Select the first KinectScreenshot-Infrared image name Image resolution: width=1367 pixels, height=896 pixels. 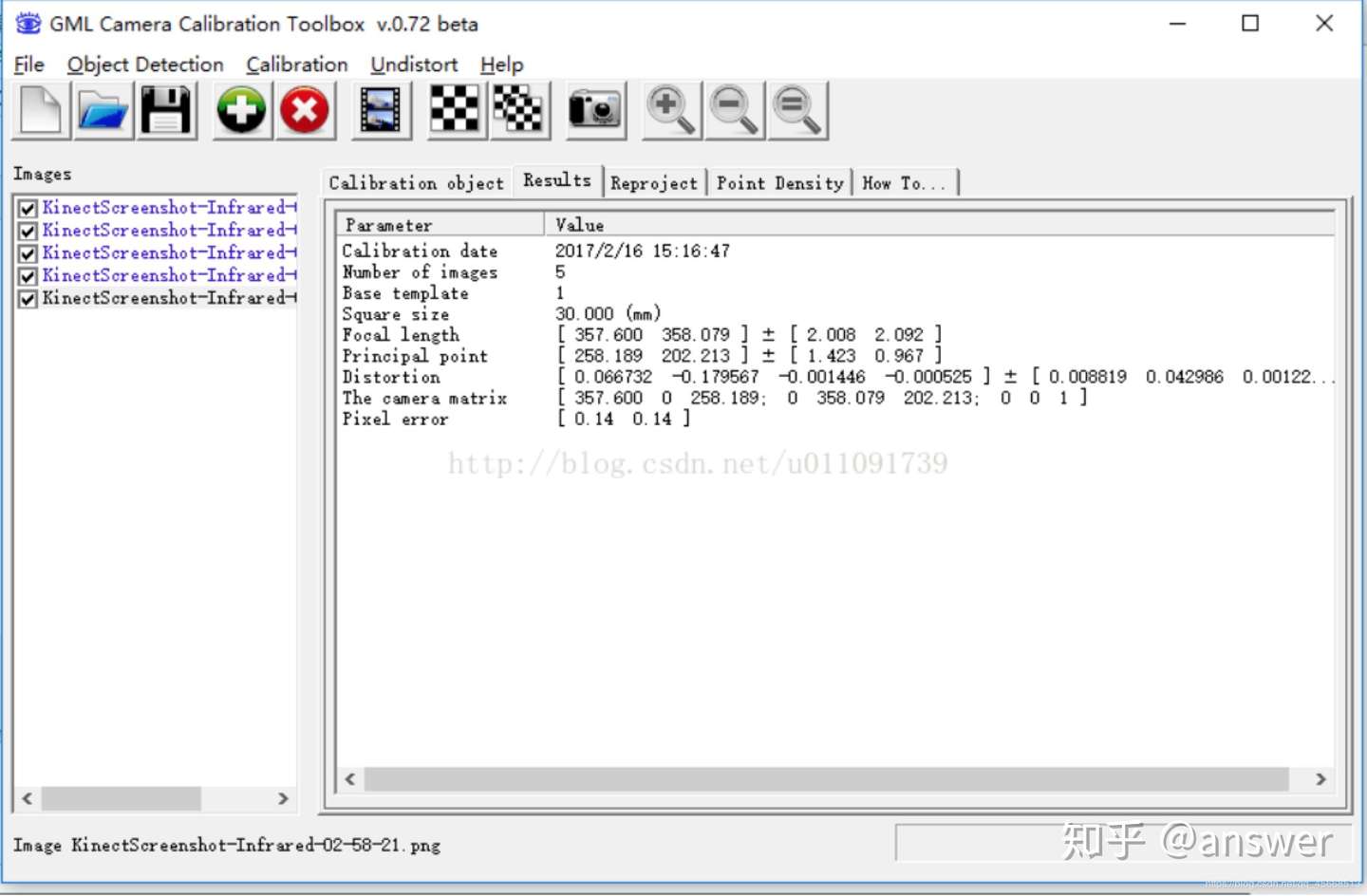169,208
